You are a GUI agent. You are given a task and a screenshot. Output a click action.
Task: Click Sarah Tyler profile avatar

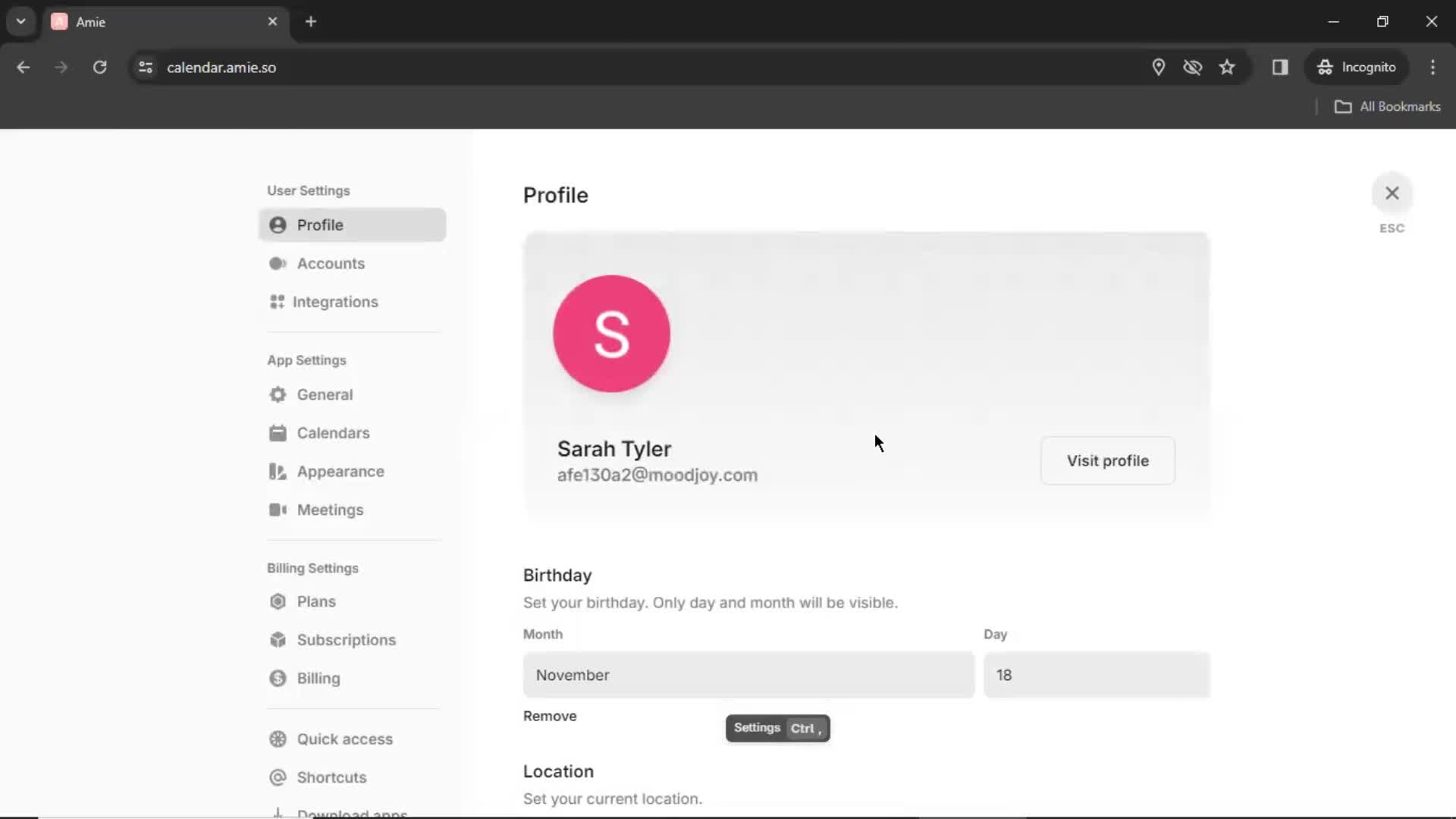tap(613, 334)
